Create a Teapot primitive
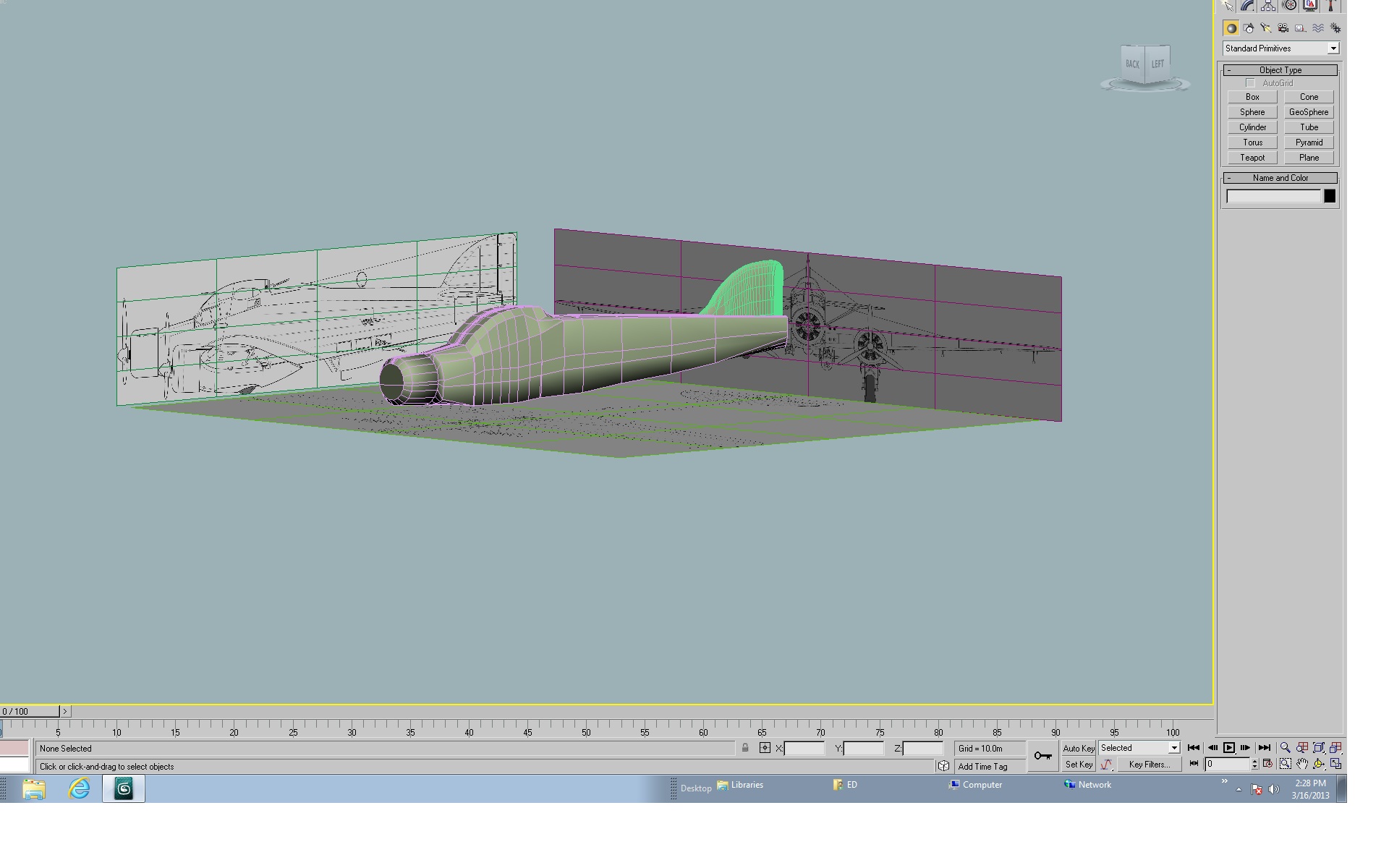Image resolution: width=1389 pixels, height=868 pixels. (1252, 158)
